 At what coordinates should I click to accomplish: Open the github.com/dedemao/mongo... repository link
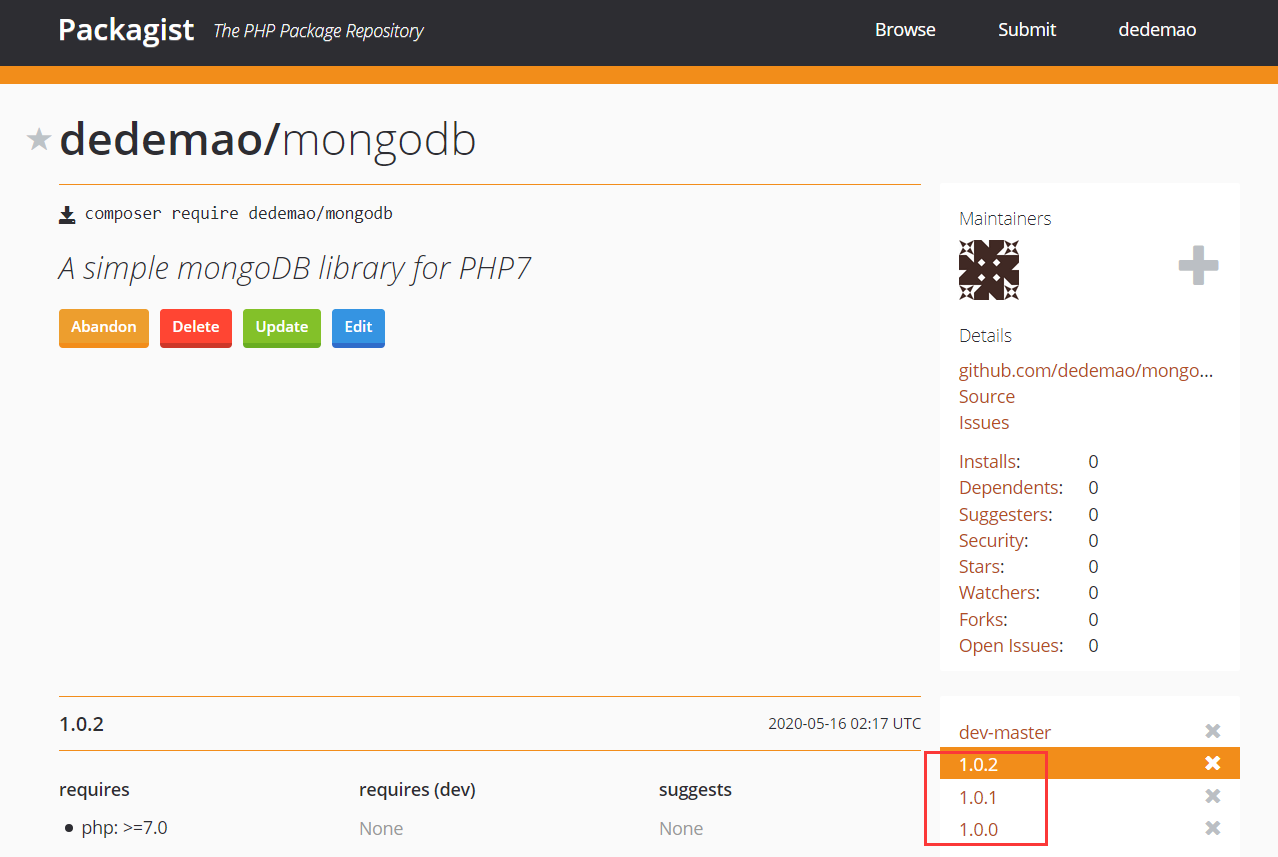[1086, 371]
